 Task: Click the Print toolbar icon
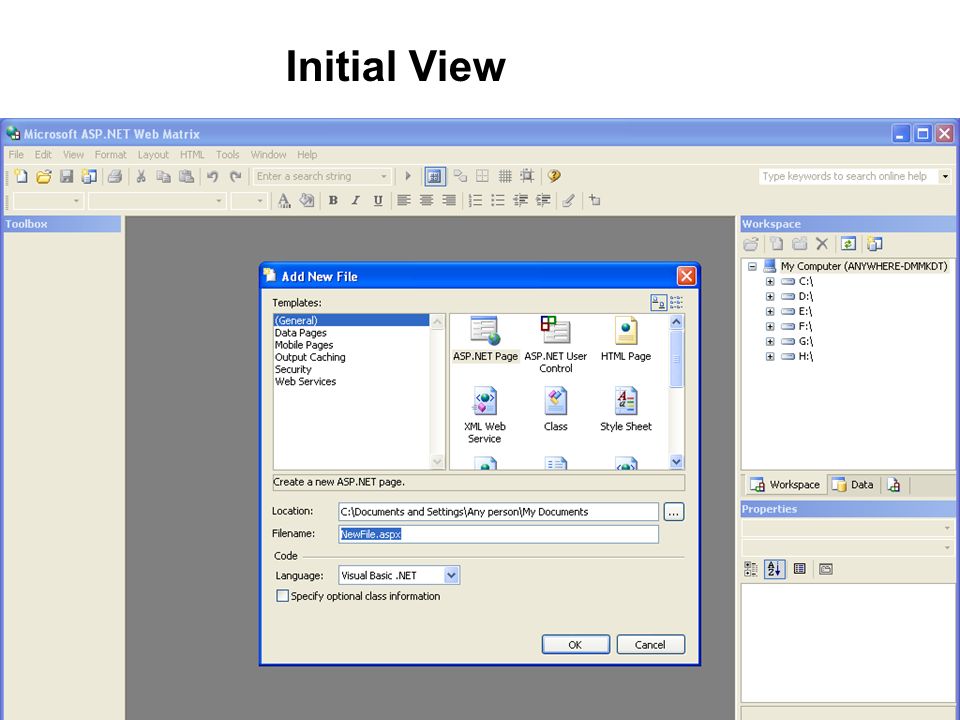coord(114,176)
